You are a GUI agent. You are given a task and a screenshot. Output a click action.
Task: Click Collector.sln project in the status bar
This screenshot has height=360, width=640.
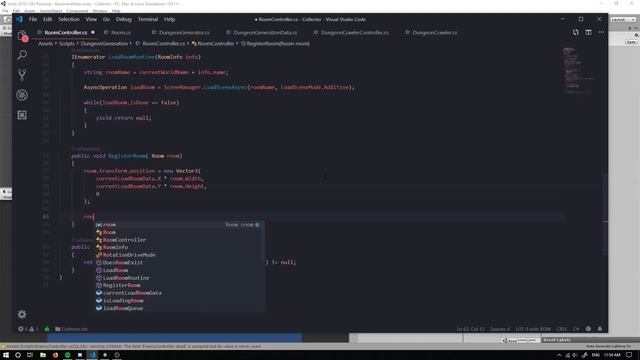[71, 329]
